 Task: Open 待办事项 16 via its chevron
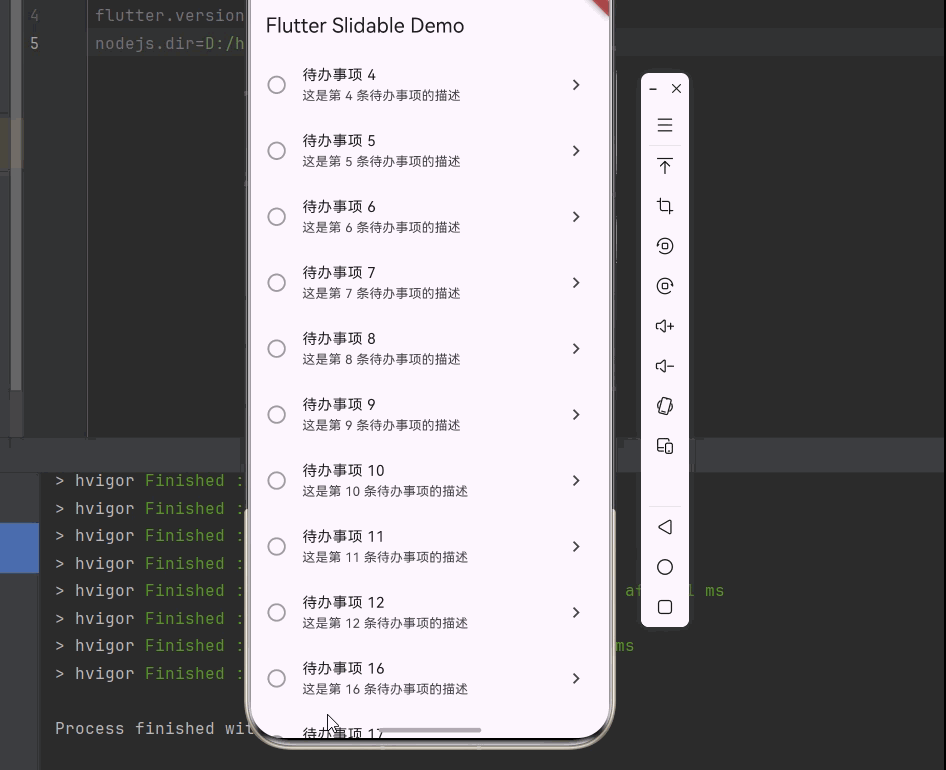pos(576,678)
